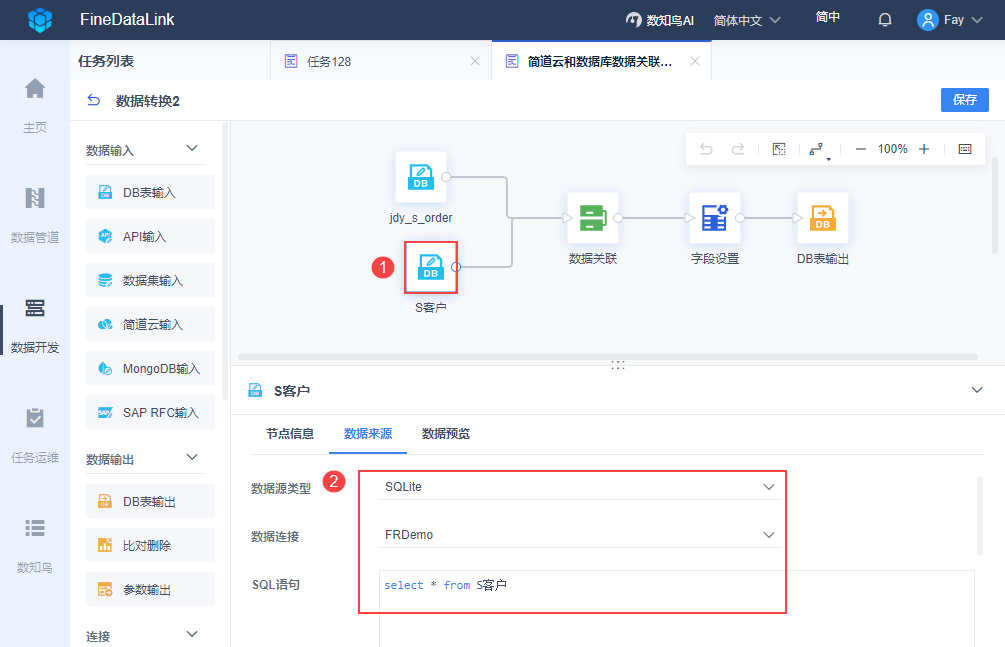Viewport: 1005px width, 647px height.
Task: Pick MongoDB输入 from operator list
Action: [151, 368]
